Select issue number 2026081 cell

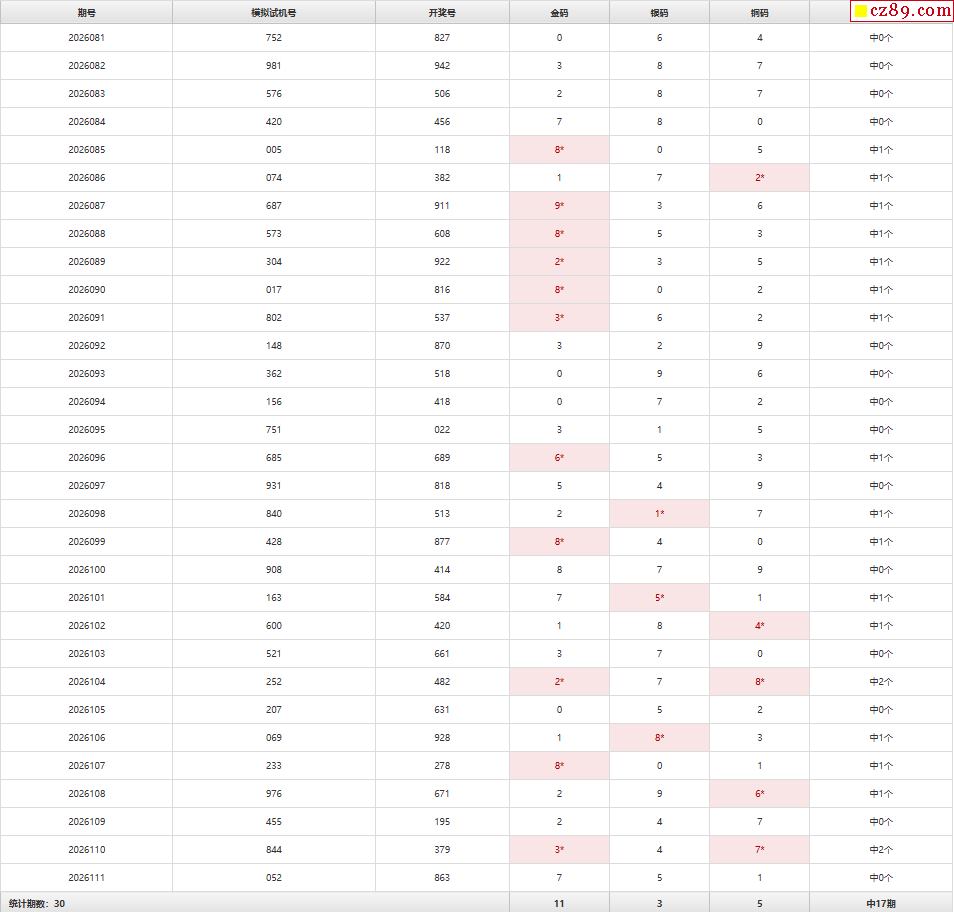click(x=86, y=38)
